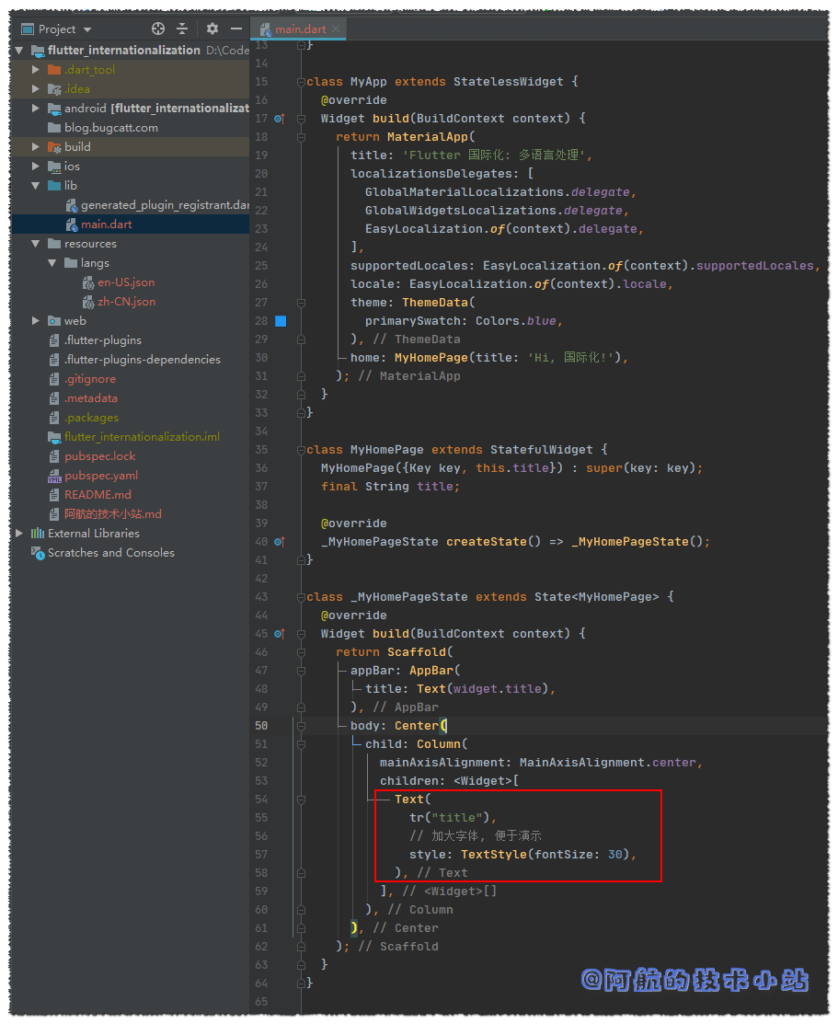This screenshot has width=838, height=1024.
Task: Click the collapse all icon in Project toolbar
Action: point(183,29)
